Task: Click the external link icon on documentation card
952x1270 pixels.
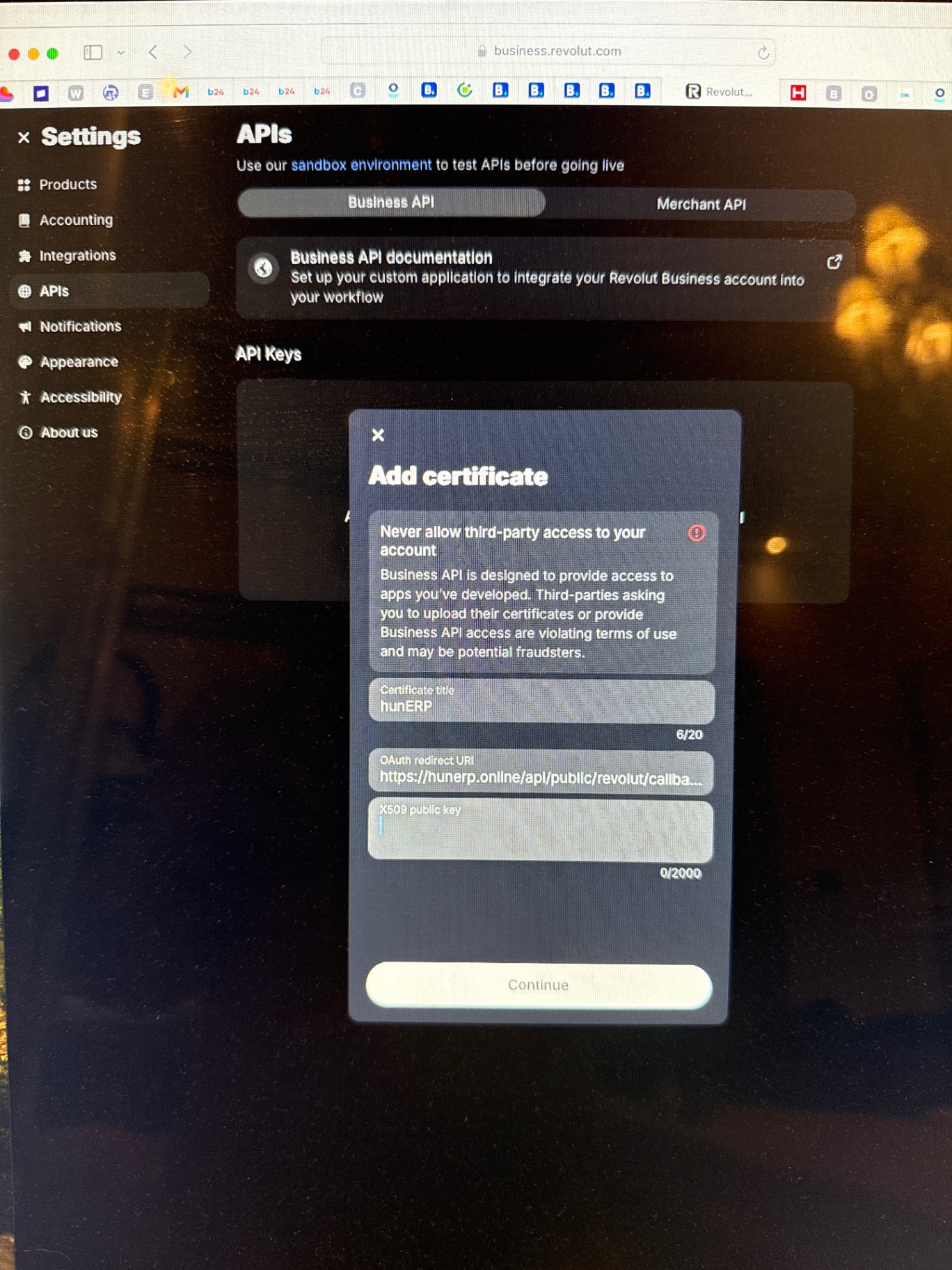Action: coord(834,262)
